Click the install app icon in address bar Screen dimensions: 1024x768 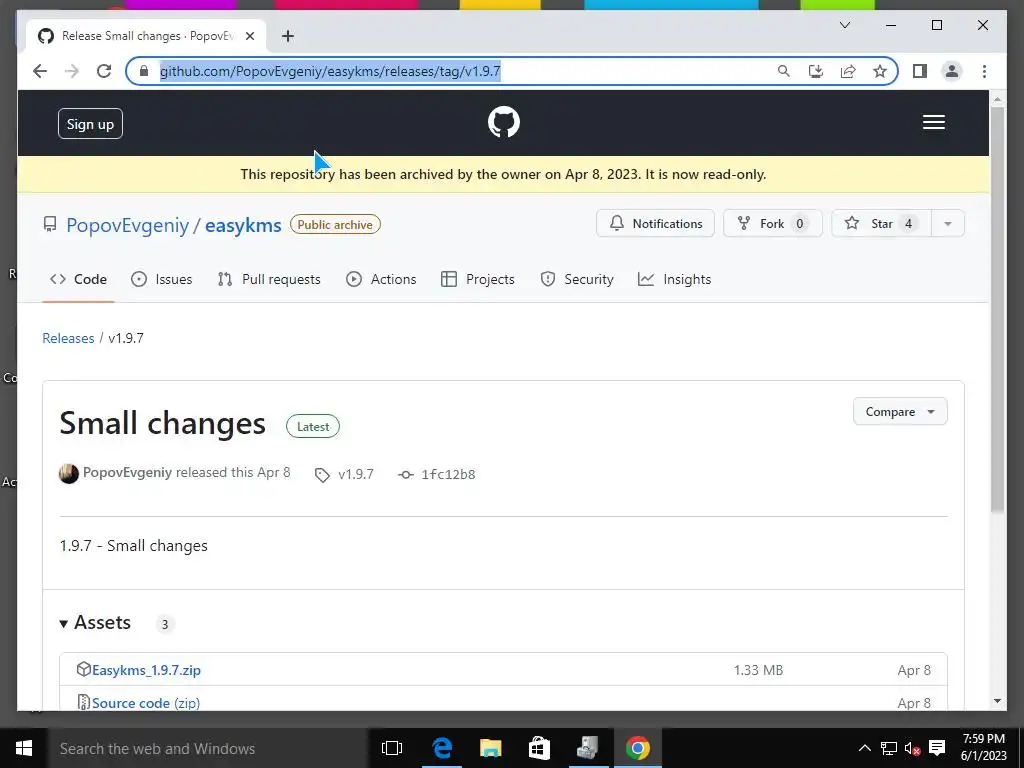[816, 71]
